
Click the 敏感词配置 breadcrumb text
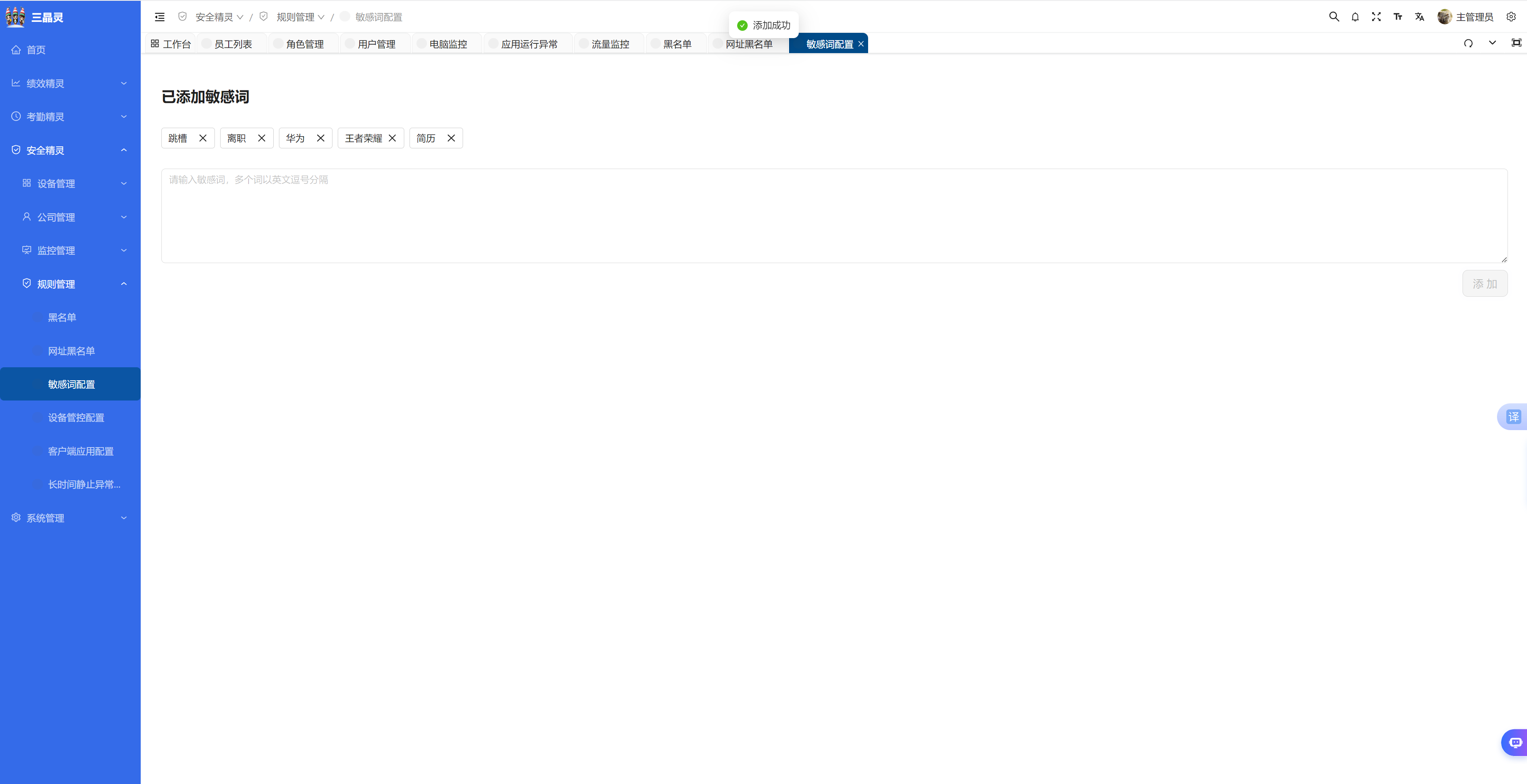click(x=378, y=17)
